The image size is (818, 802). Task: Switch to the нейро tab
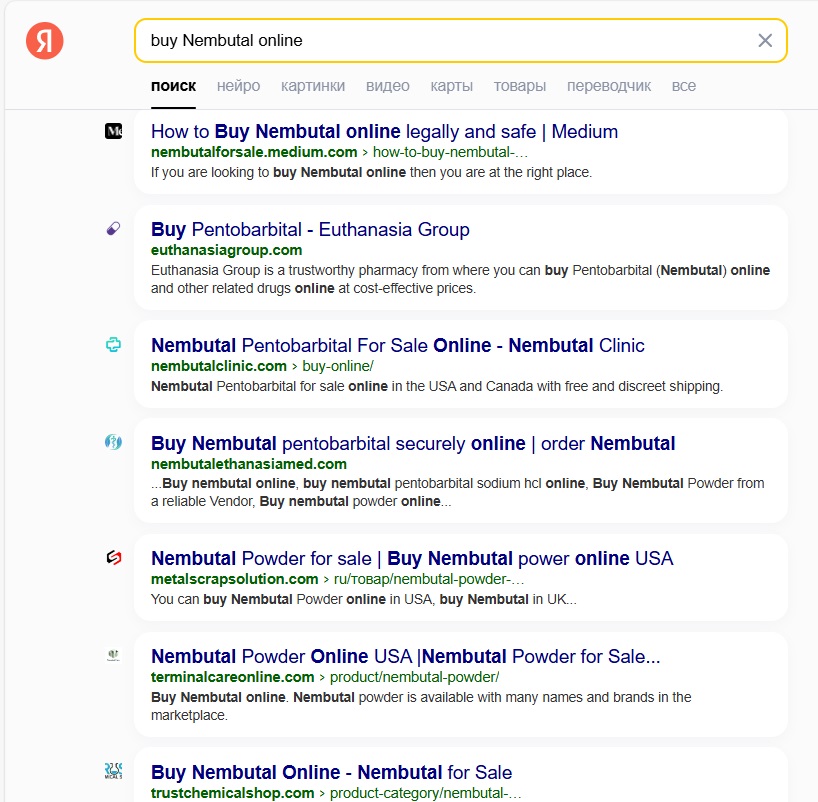(x=238, y=86)
